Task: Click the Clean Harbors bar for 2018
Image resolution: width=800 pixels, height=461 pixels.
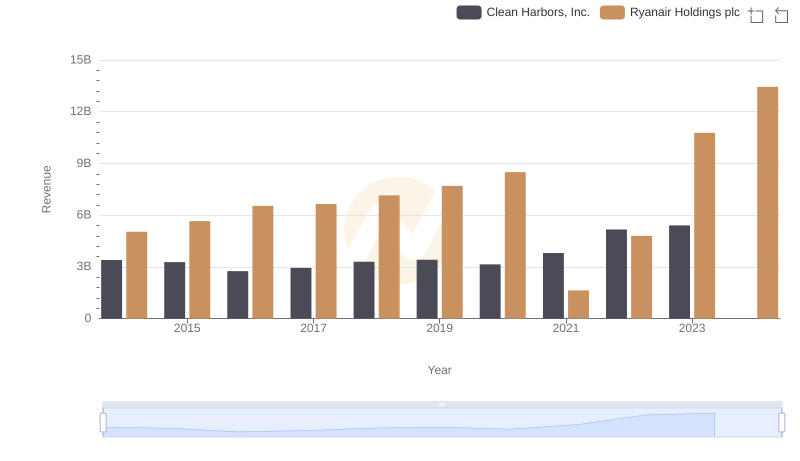Action: click(364, 290)
